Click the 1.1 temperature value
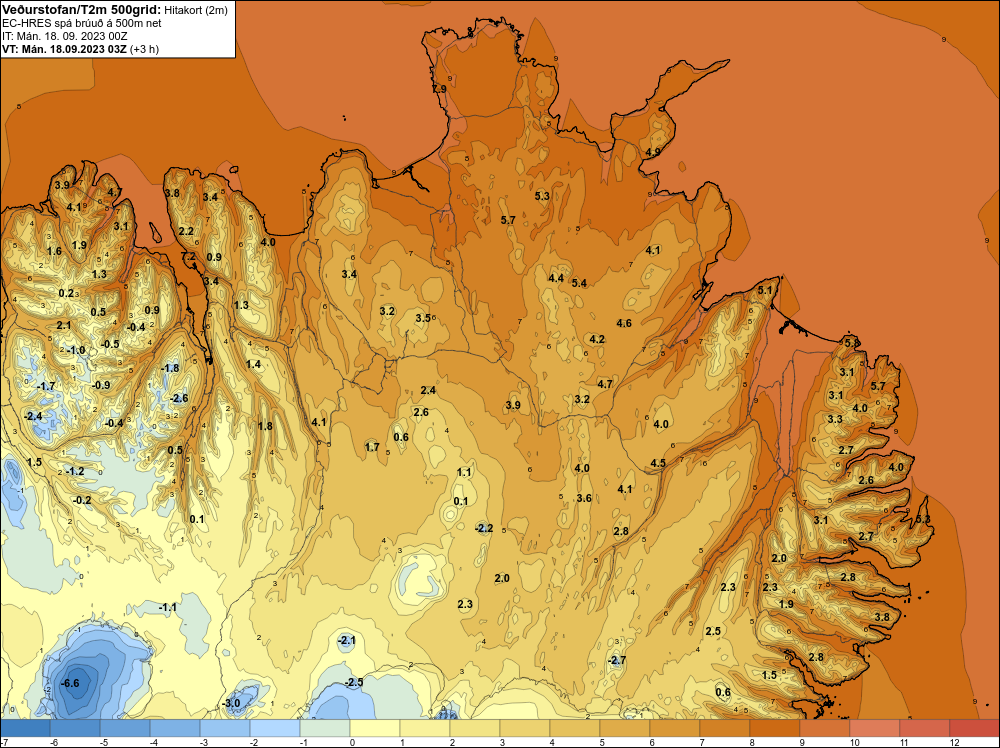1000x748 pixels. click(x=464, y=473)
